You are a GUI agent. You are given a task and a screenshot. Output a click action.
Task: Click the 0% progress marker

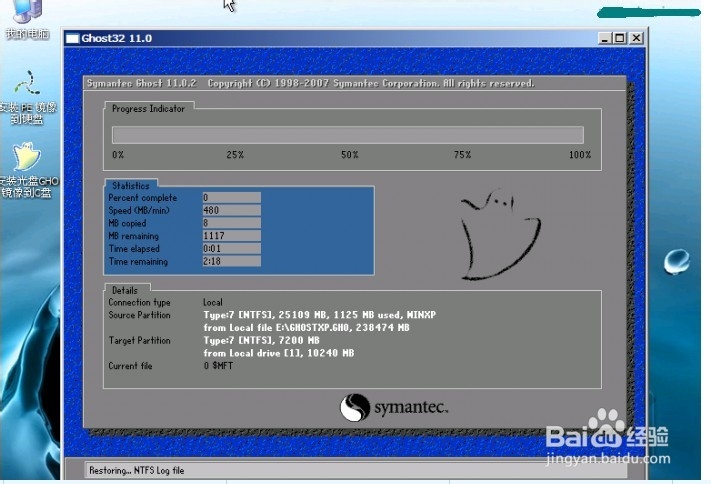118,155
